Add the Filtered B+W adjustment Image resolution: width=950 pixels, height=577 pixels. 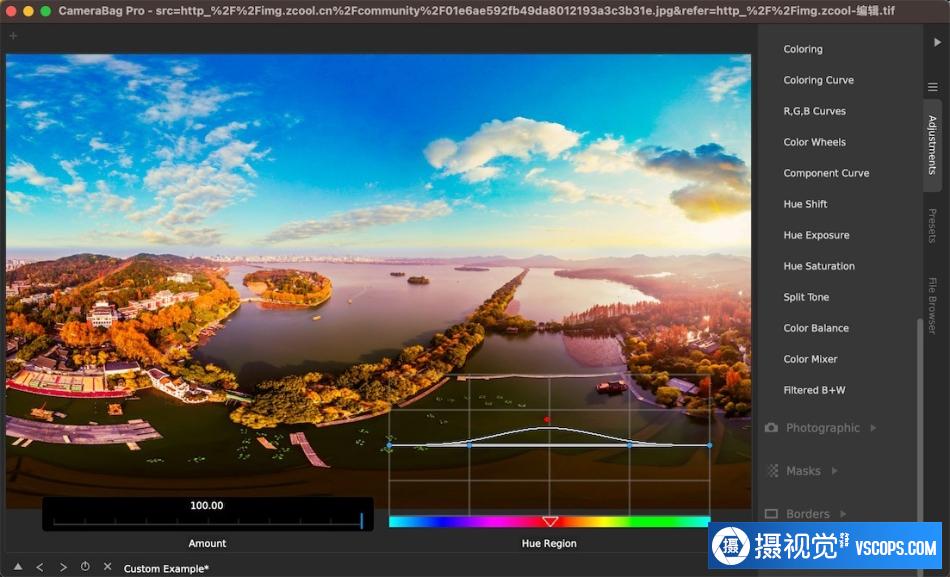click(814, 390)
